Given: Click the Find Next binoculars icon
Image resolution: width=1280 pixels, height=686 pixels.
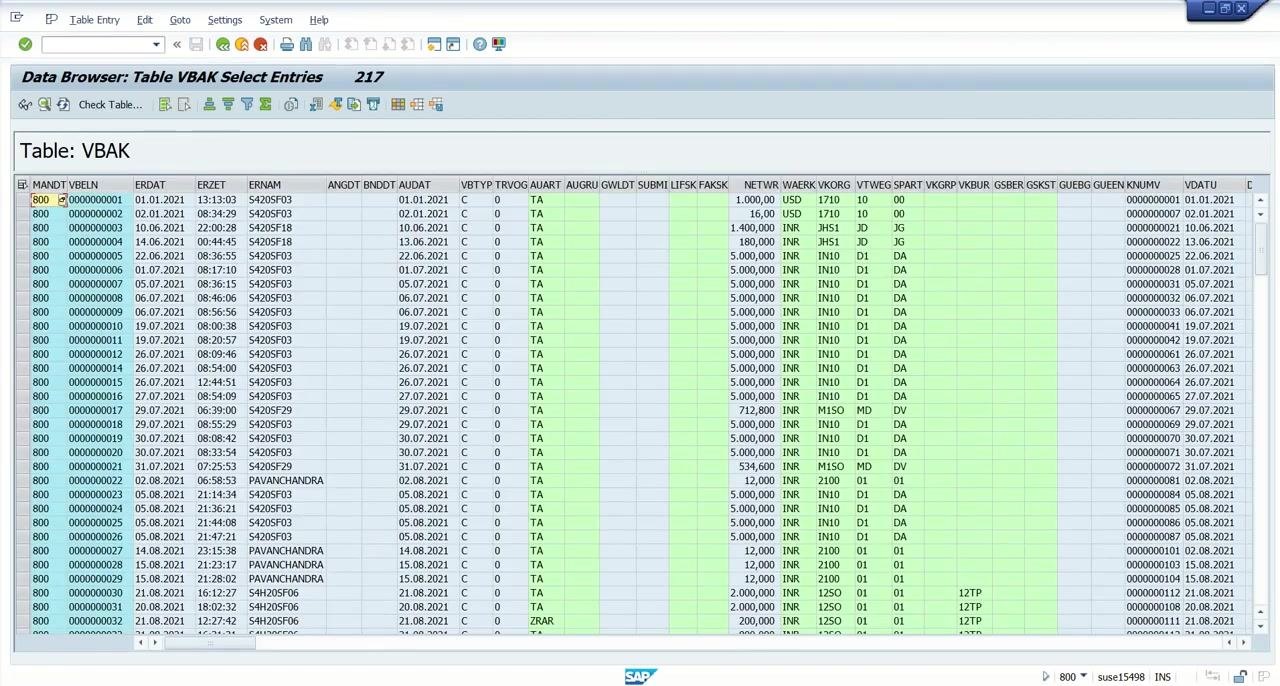Looking at the screenshot, I should click(325, 44).
